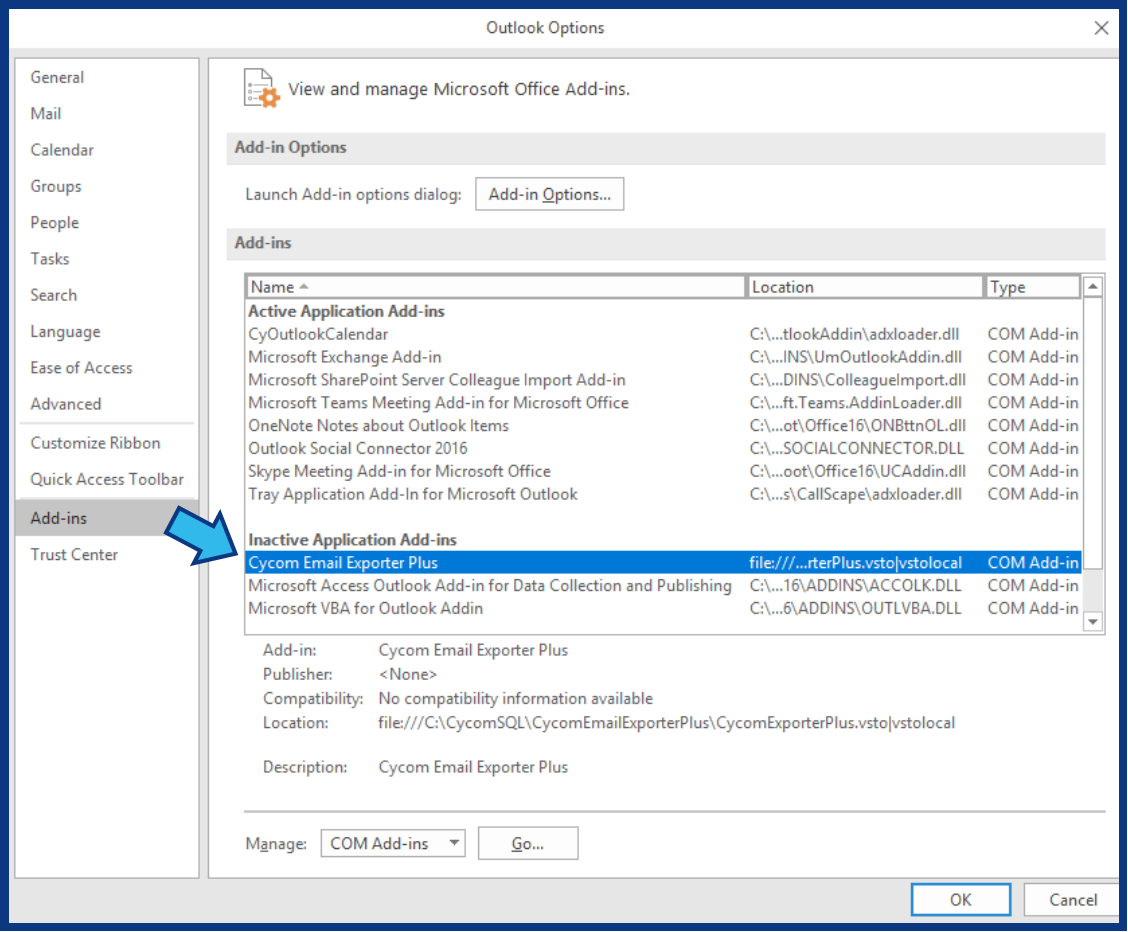Image resolution: width=1128 pixels, height=932 pixels.
Task: Click the add-in list scroll down arrow
Action: [x=1093, y=621]
